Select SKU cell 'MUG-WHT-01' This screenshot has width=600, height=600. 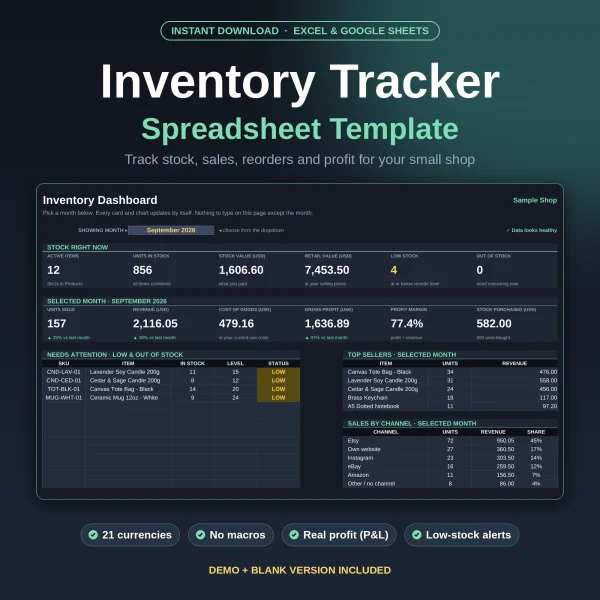coord(64,398)
